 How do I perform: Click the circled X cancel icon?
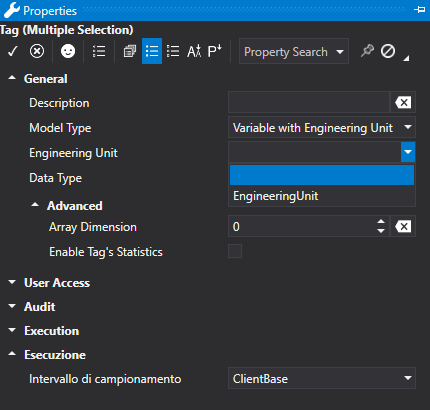37,51
